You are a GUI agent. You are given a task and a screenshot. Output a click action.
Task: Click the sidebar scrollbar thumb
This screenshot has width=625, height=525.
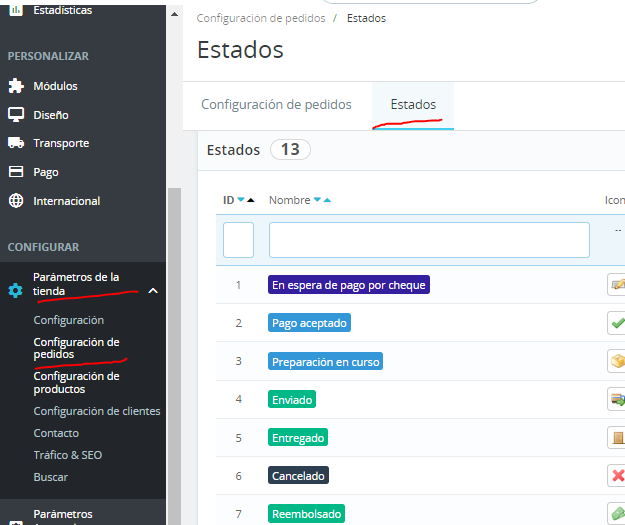pyautogui.click(x=174, y=356)
